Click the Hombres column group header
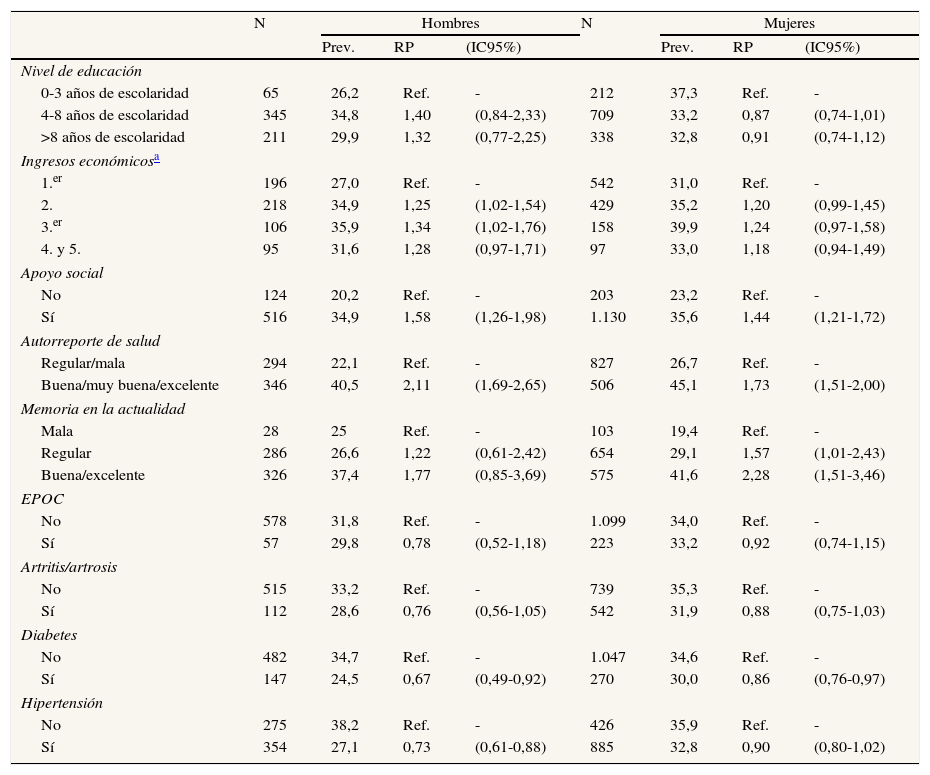The image size is (930, 775). click(450, 23)
